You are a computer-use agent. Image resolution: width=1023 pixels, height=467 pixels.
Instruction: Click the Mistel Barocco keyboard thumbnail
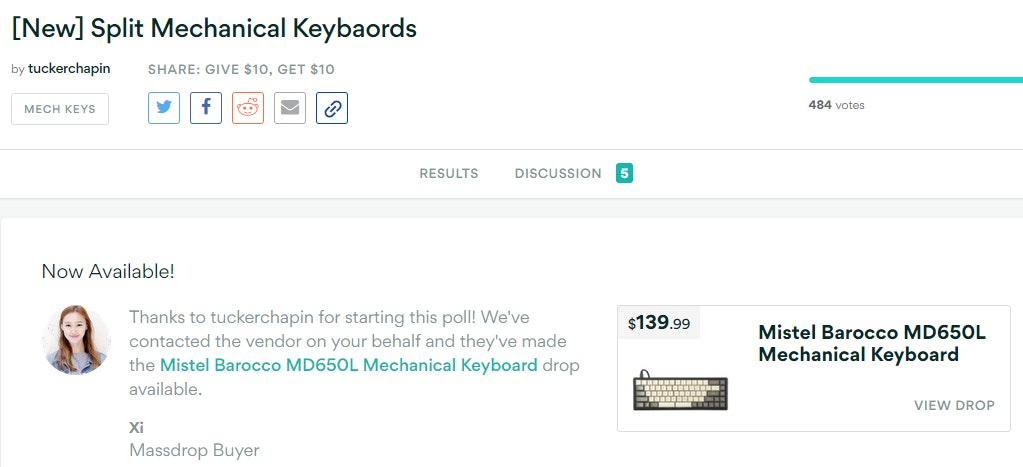pos(680,391)
